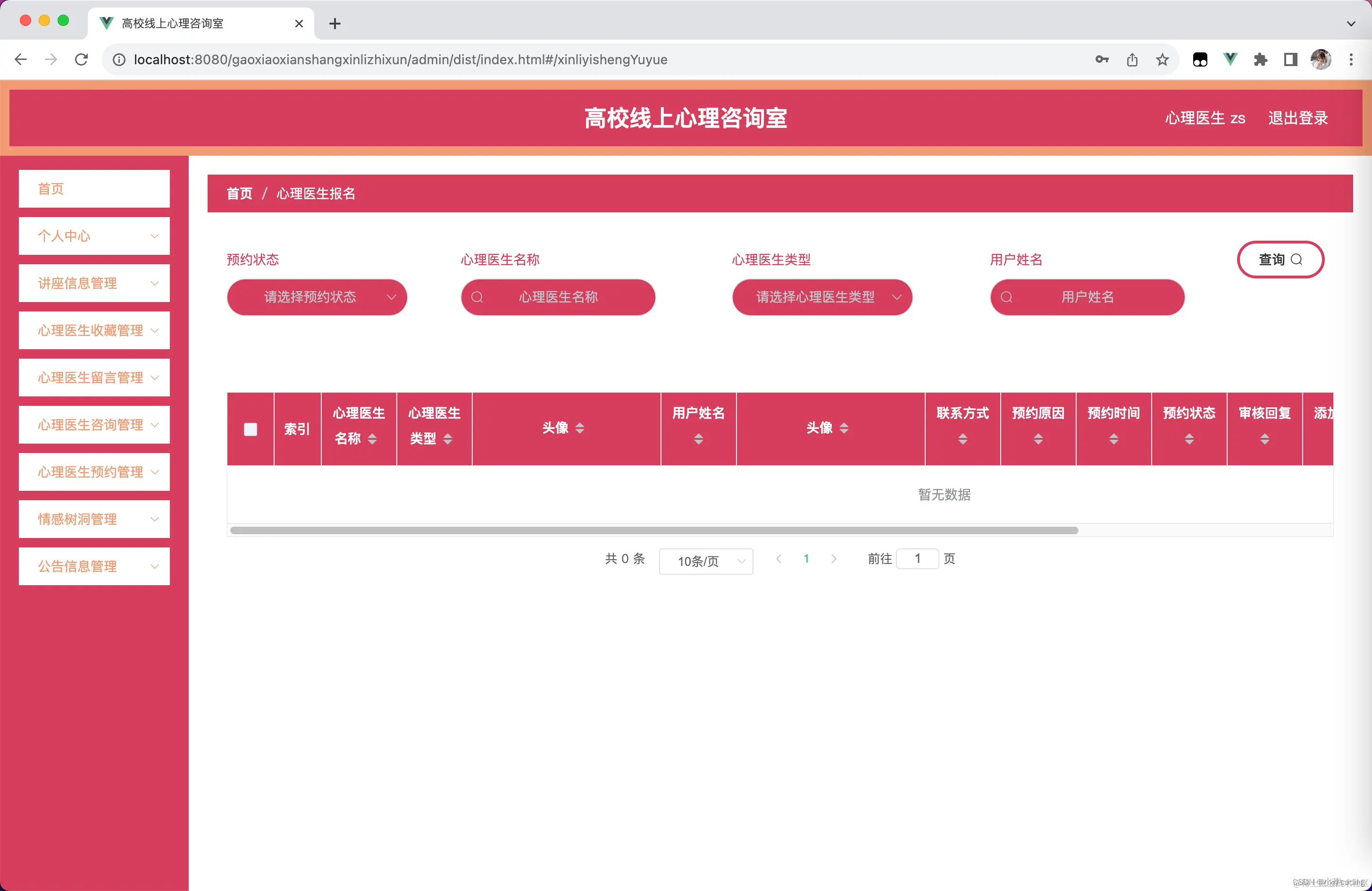Click the browser reload icon
The width and height of the screenshot is (1372, 891).
(x=81, y=59)
